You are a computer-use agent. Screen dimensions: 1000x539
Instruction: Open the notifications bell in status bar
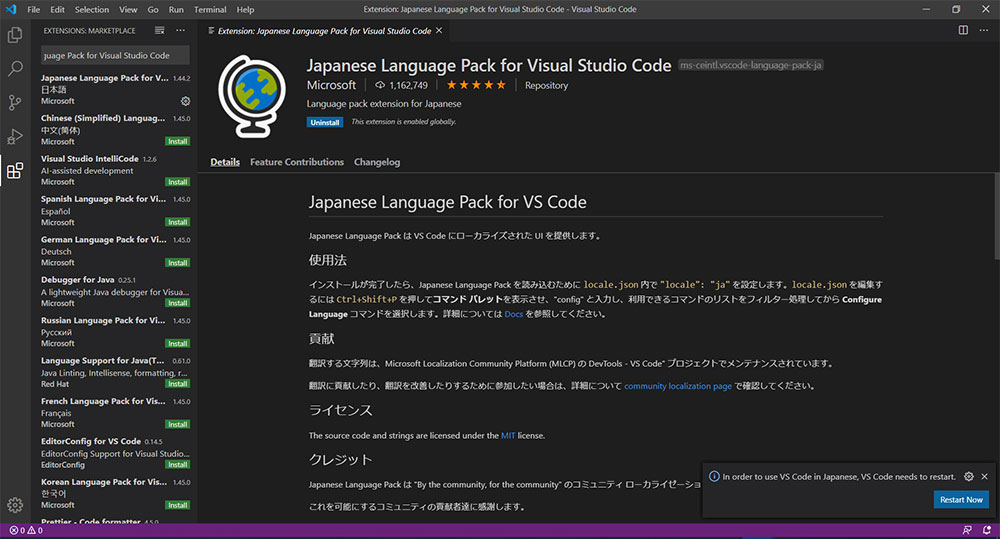(x=987, y=530)
